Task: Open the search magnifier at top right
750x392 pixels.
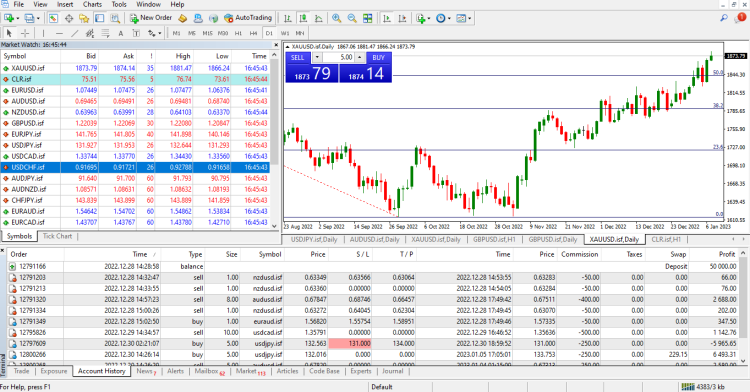Action: [724, 18]
